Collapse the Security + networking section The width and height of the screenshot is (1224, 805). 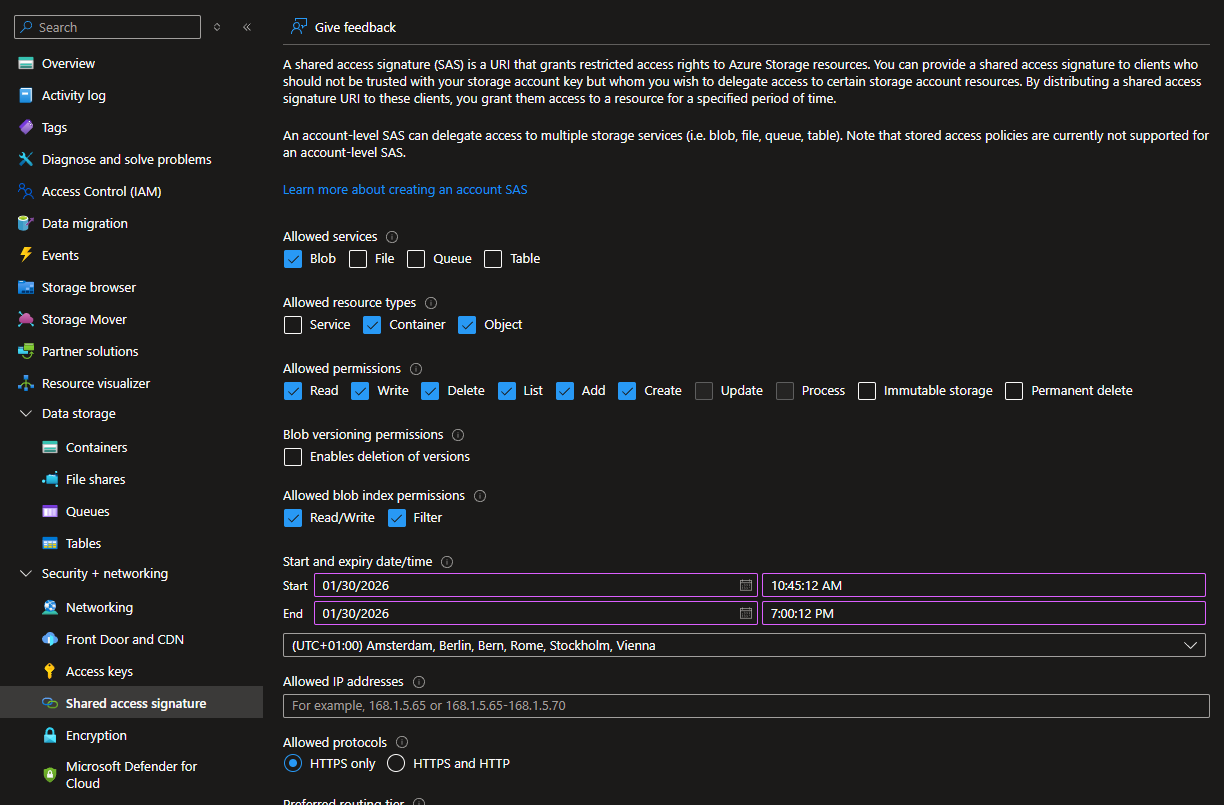pyautogui.click(x=26, y=574)
